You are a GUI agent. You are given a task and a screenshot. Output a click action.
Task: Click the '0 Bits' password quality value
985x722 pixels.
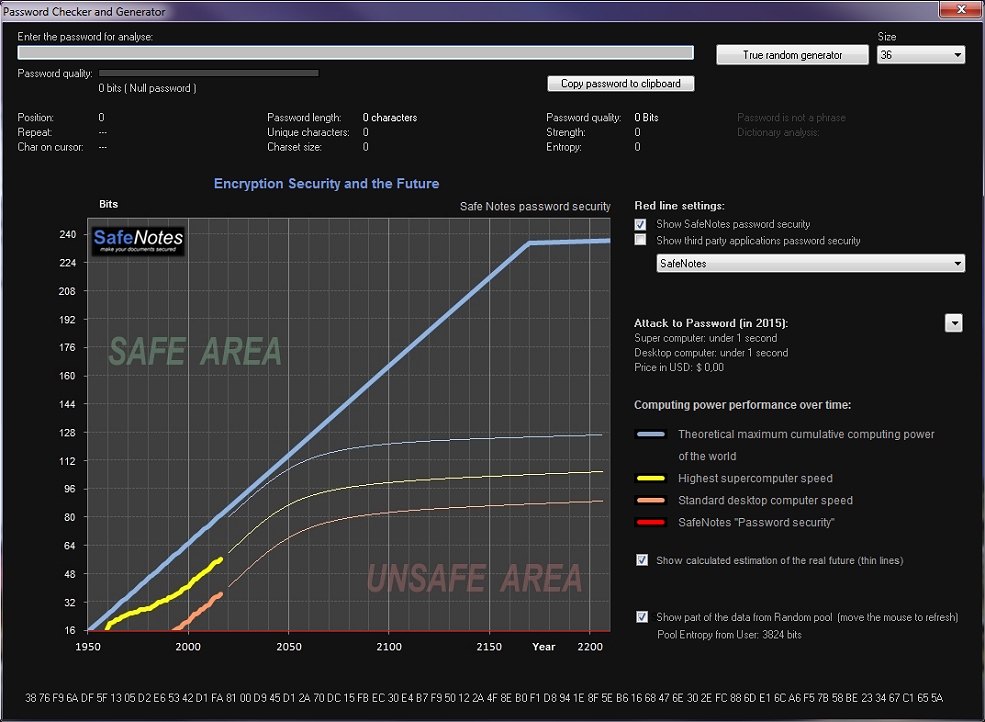(646, 118)
